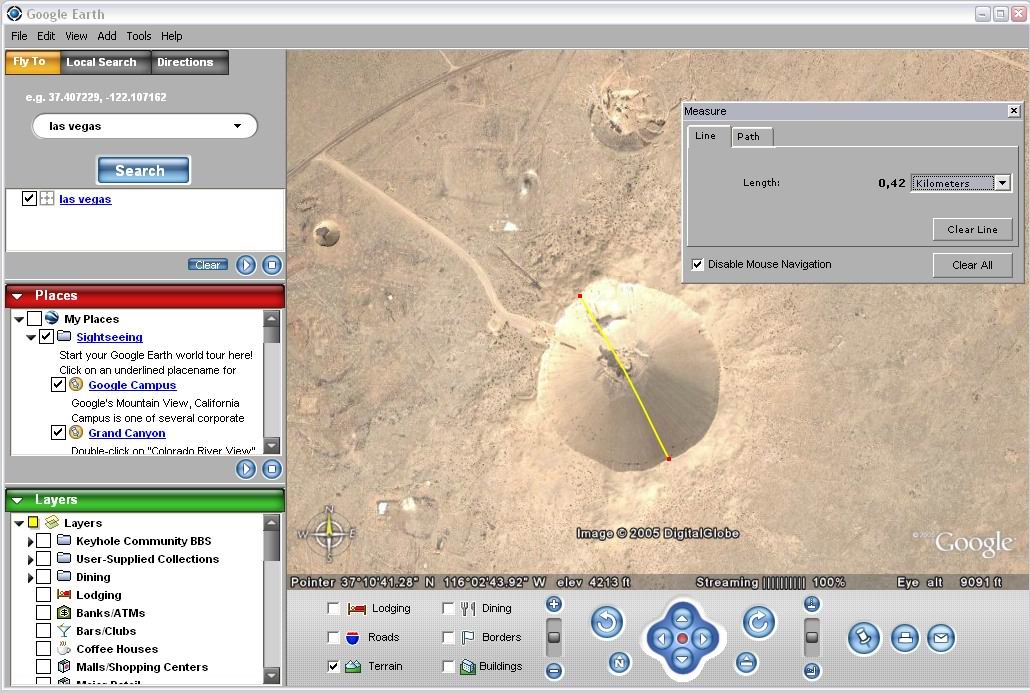The height and width of the screenshot is (693, 1030).
Task: Pan the map down with arrow
Action: pos(682,658)
